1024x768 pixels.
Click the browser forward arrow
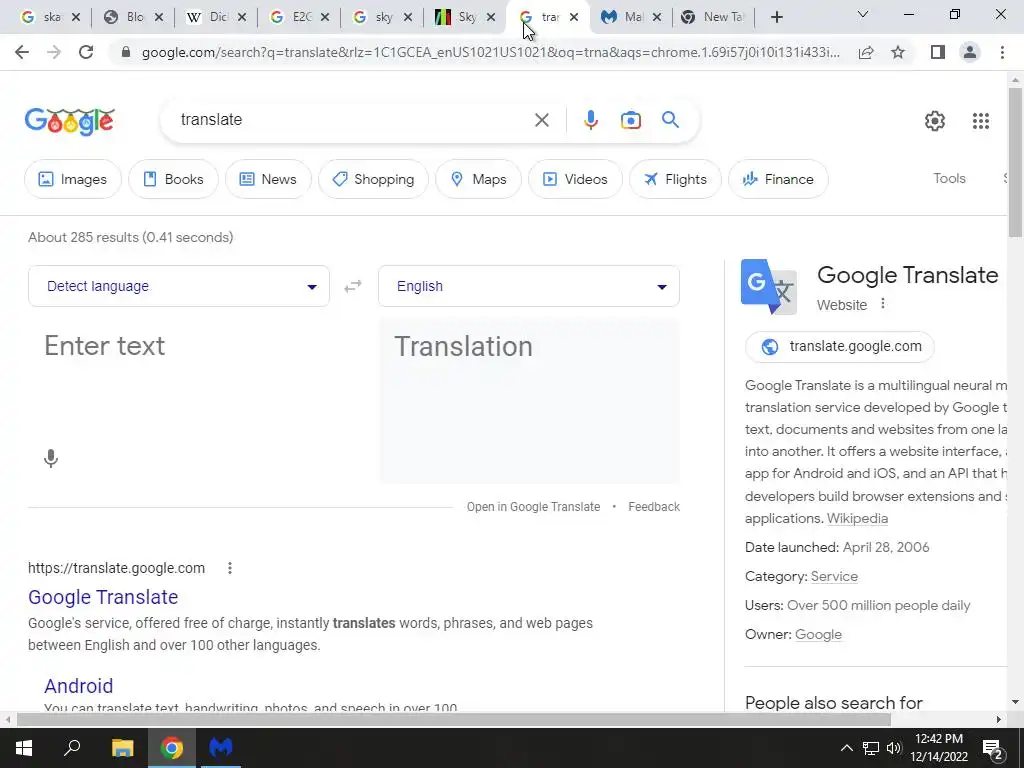pyautogui.click(x=54, y=52)
